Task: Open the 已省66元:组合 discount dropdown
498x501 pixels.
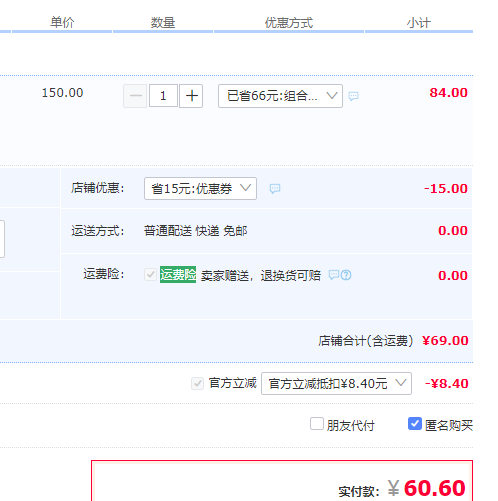Action: coord(280,96)
